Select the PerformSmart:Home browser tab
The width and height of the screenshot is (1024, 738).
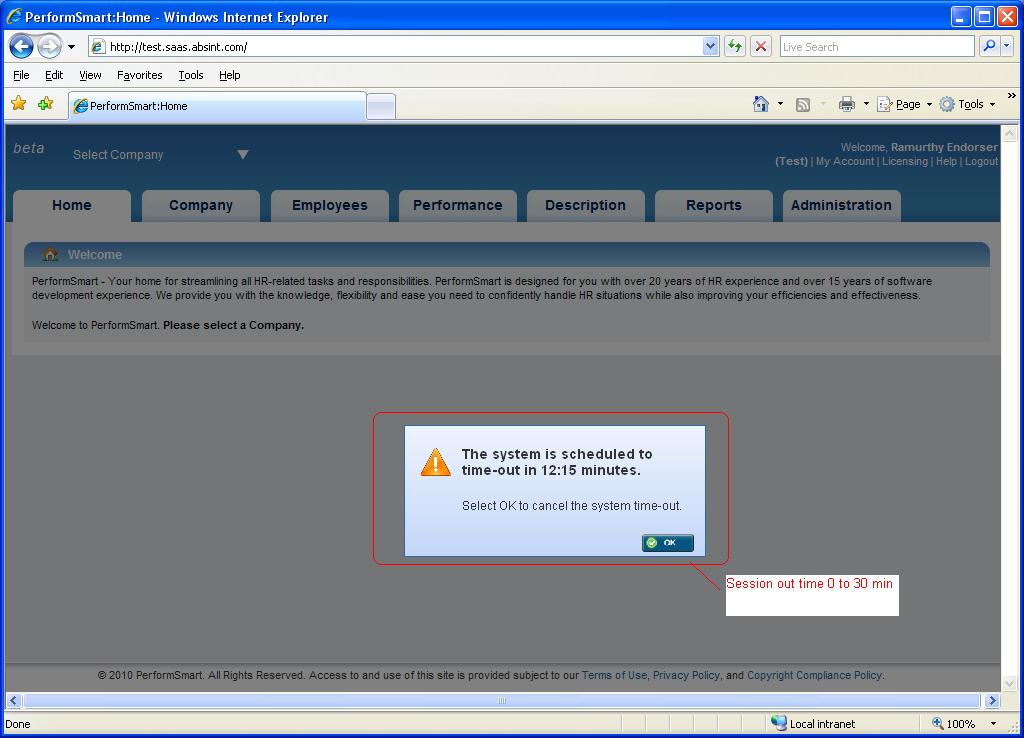(217, 106)
